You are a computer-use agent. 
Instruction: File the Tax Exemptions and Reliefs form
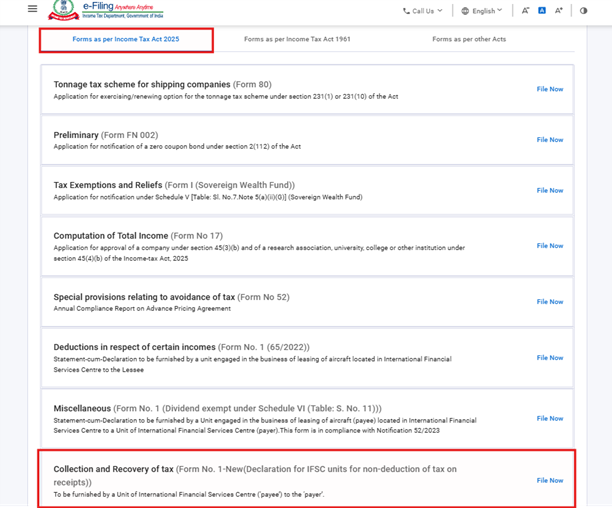click(549, 190)
